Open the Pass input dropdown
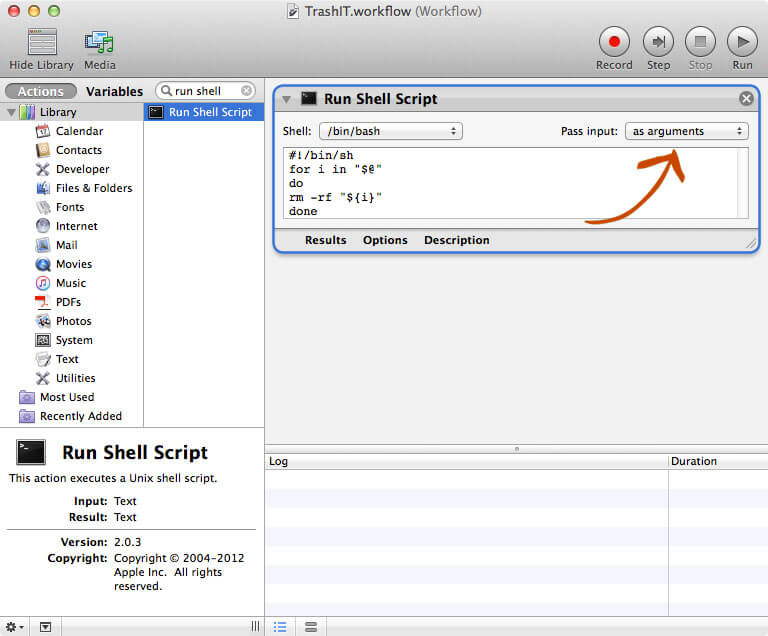Viewport: 768px width, 636px height. 686,131
